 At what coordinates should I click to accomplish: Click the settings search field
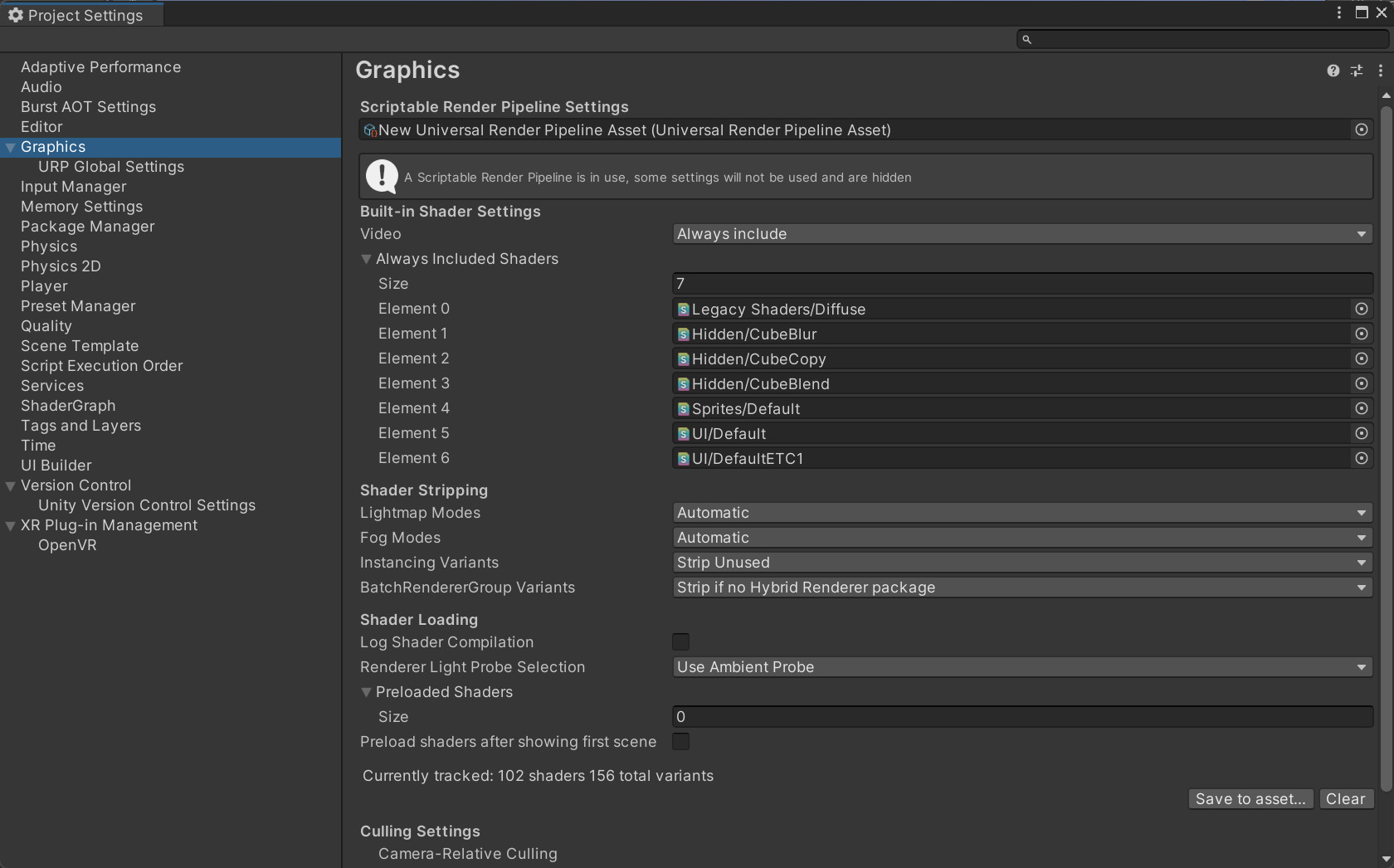pos(1202,39)
